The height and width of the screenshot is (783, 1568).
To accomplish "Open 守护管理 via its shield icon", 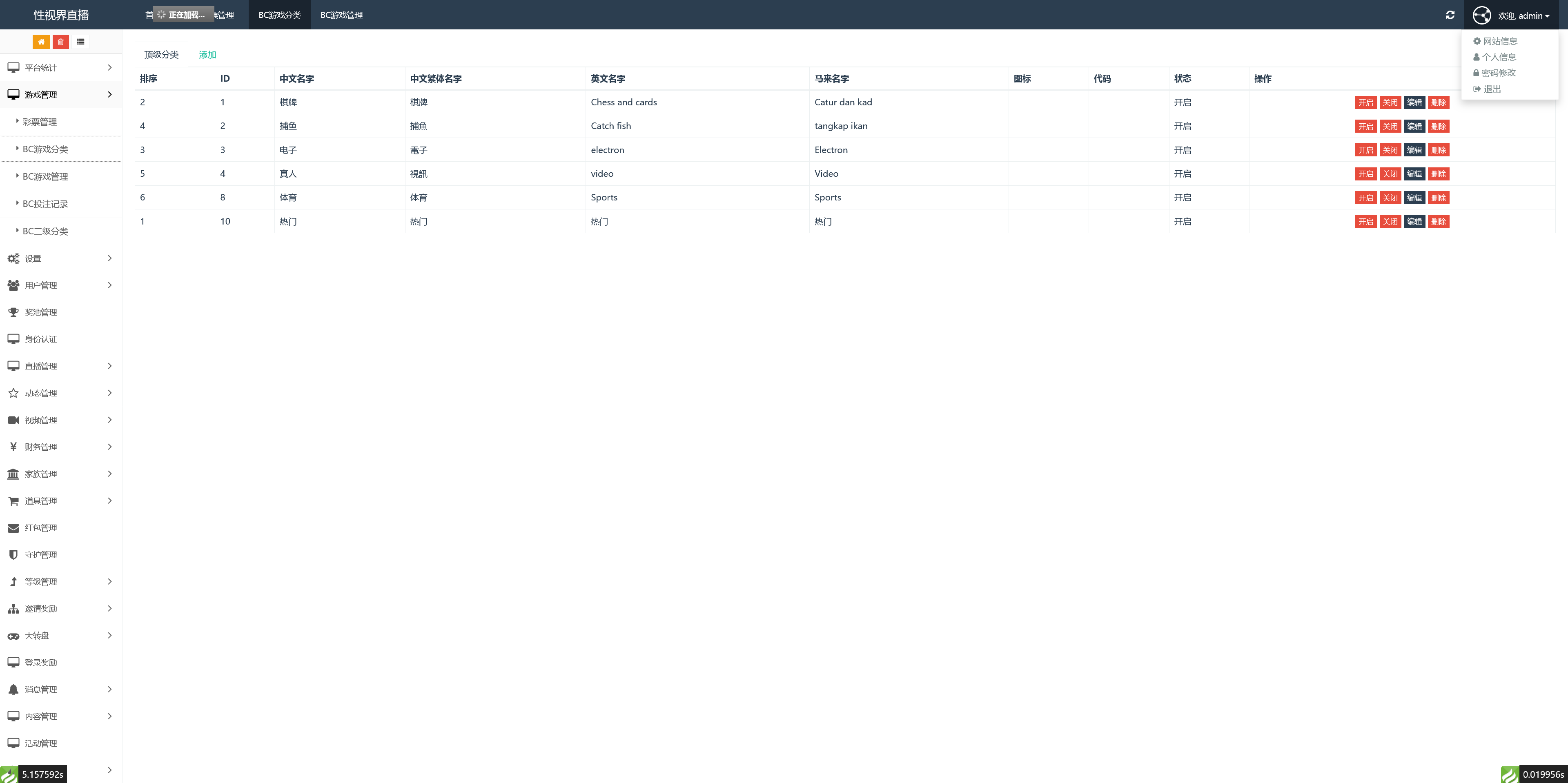I will click(x=13, y=555).
